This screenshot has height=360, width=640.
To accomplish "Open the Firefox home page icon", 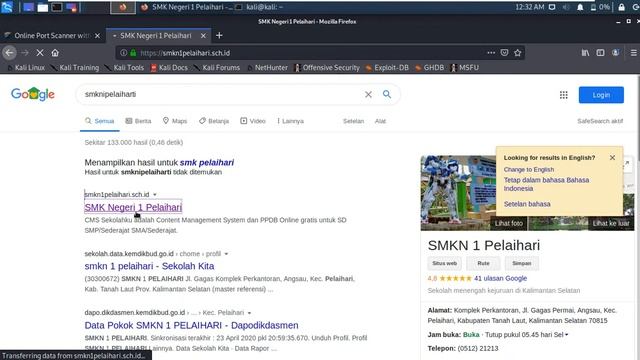I will tap(55, 53).
